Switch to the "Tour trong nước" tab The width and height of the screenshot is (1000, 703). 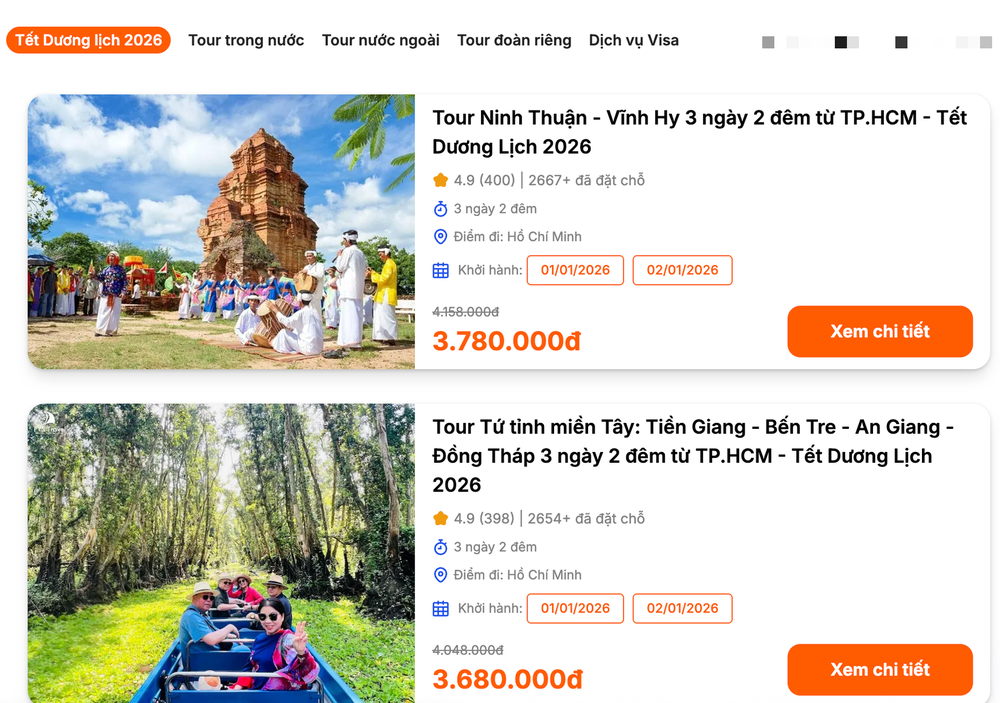coord(246,40)
